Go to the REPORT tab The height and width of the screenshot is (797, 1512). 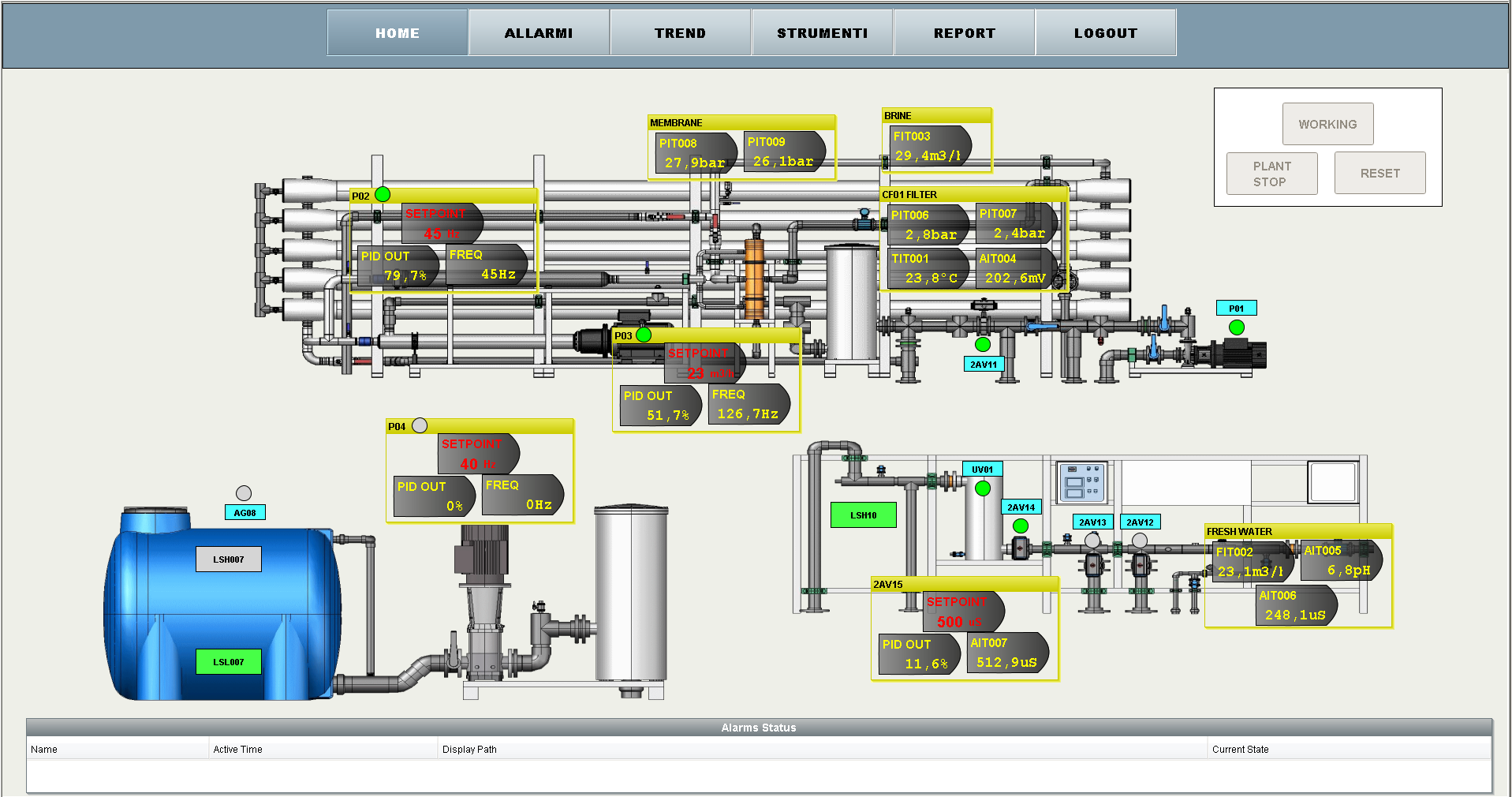tap(964, 32)
